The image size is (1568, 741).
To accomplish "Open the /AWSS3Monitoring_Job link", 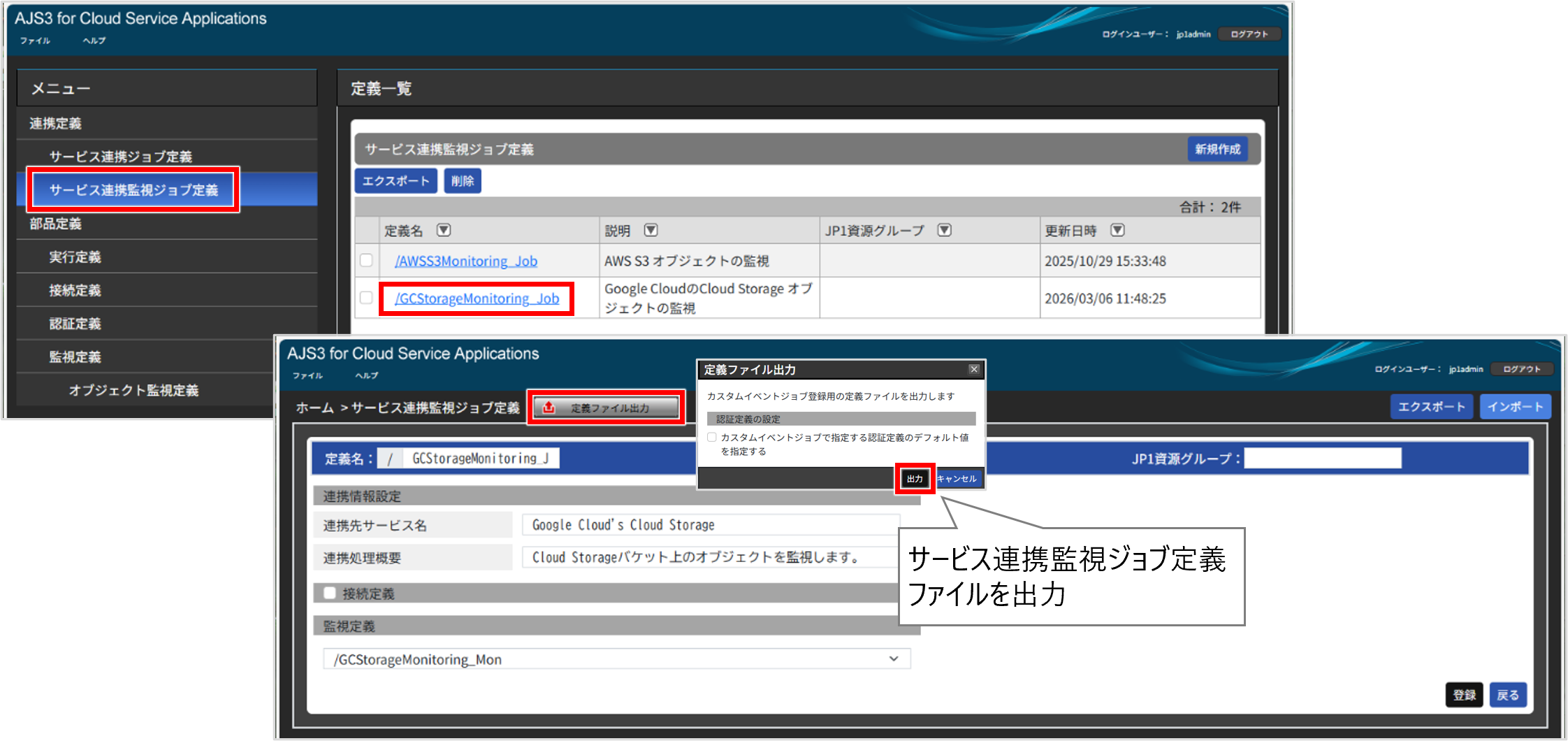I will tap(466, 261).
